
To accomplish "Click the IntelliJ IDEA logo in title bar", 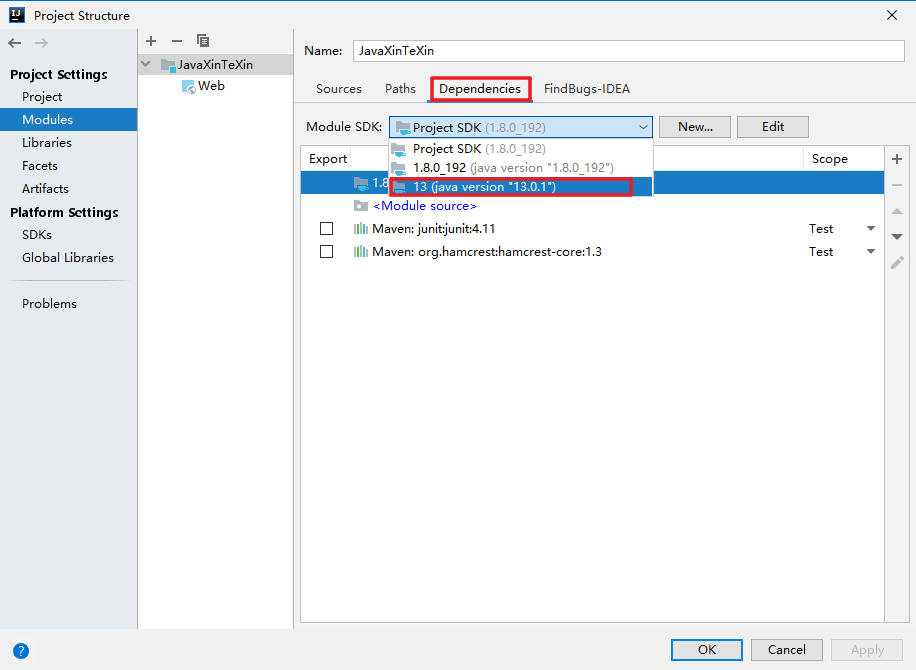I will click(x=17, y=15).
